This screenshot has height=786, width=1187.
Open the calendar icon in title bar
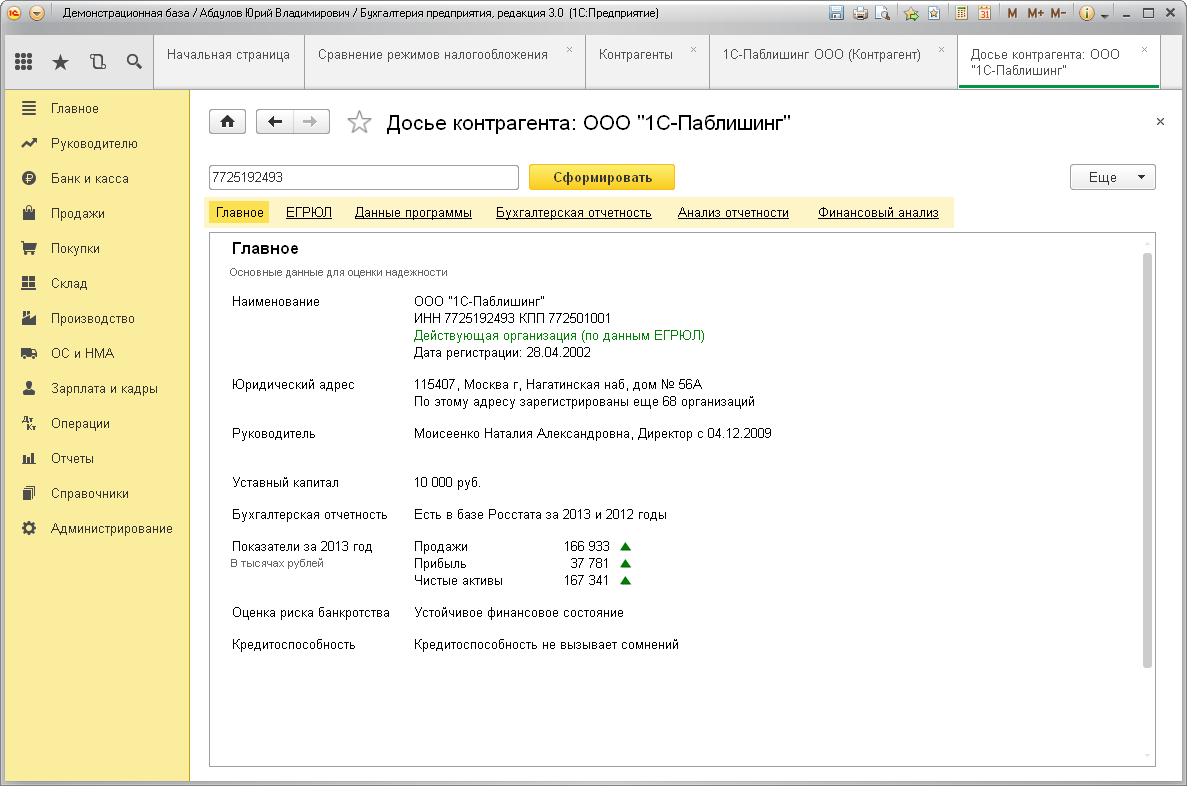[x=984, y=14]
